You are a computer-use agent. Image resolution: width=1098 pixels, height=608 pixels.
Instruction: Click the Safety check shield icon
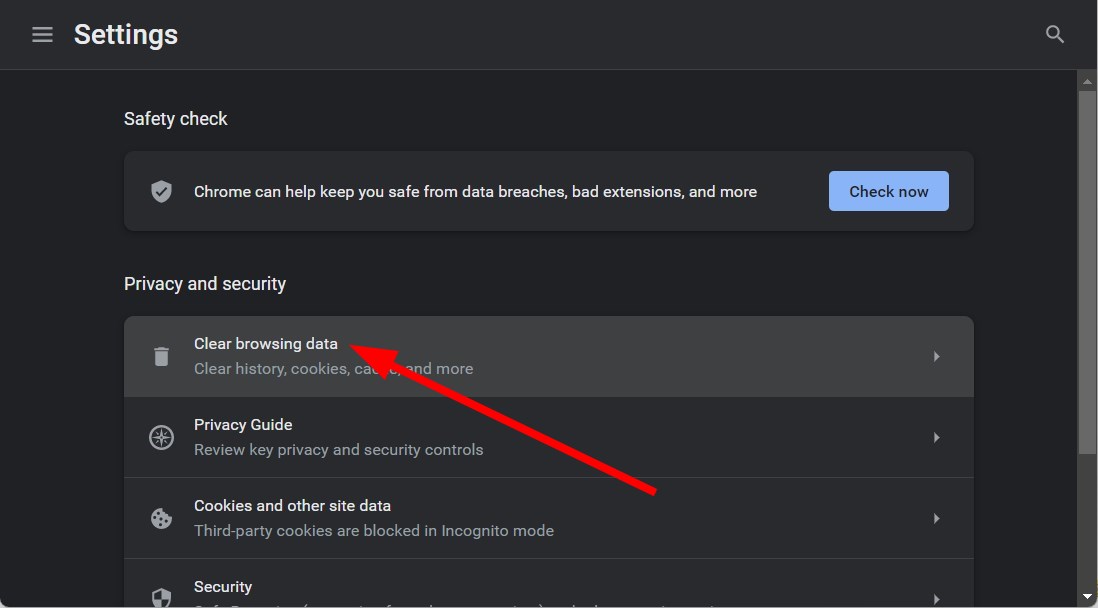click(161, 191)
